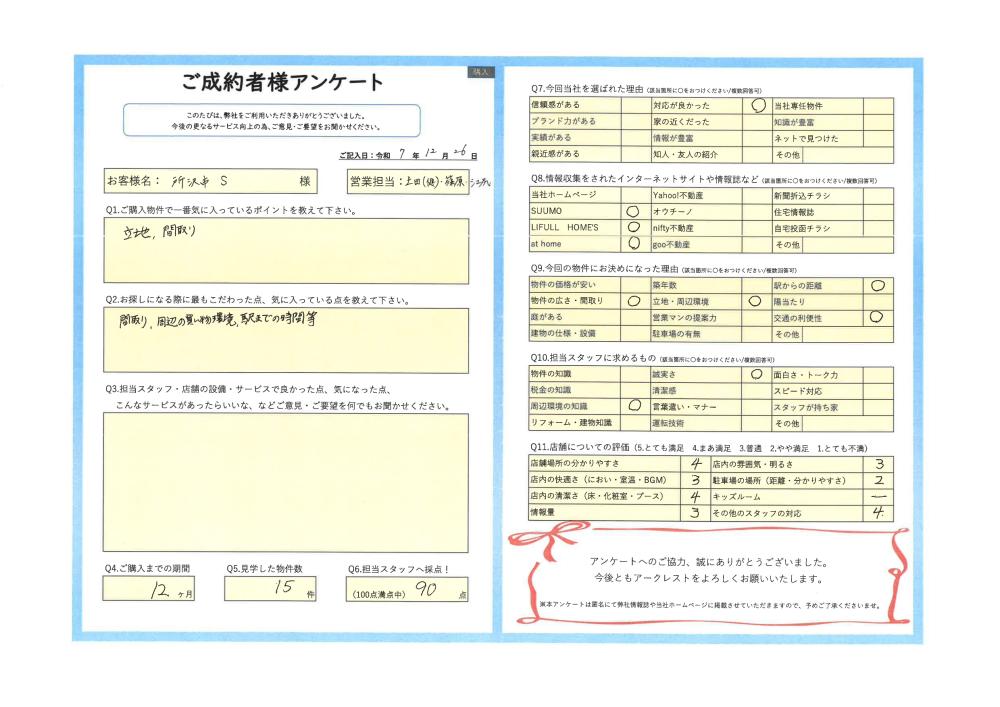Click the circle beside 立地・周辺環境
Screen dimensions: 1000x707
coord(755,301)
